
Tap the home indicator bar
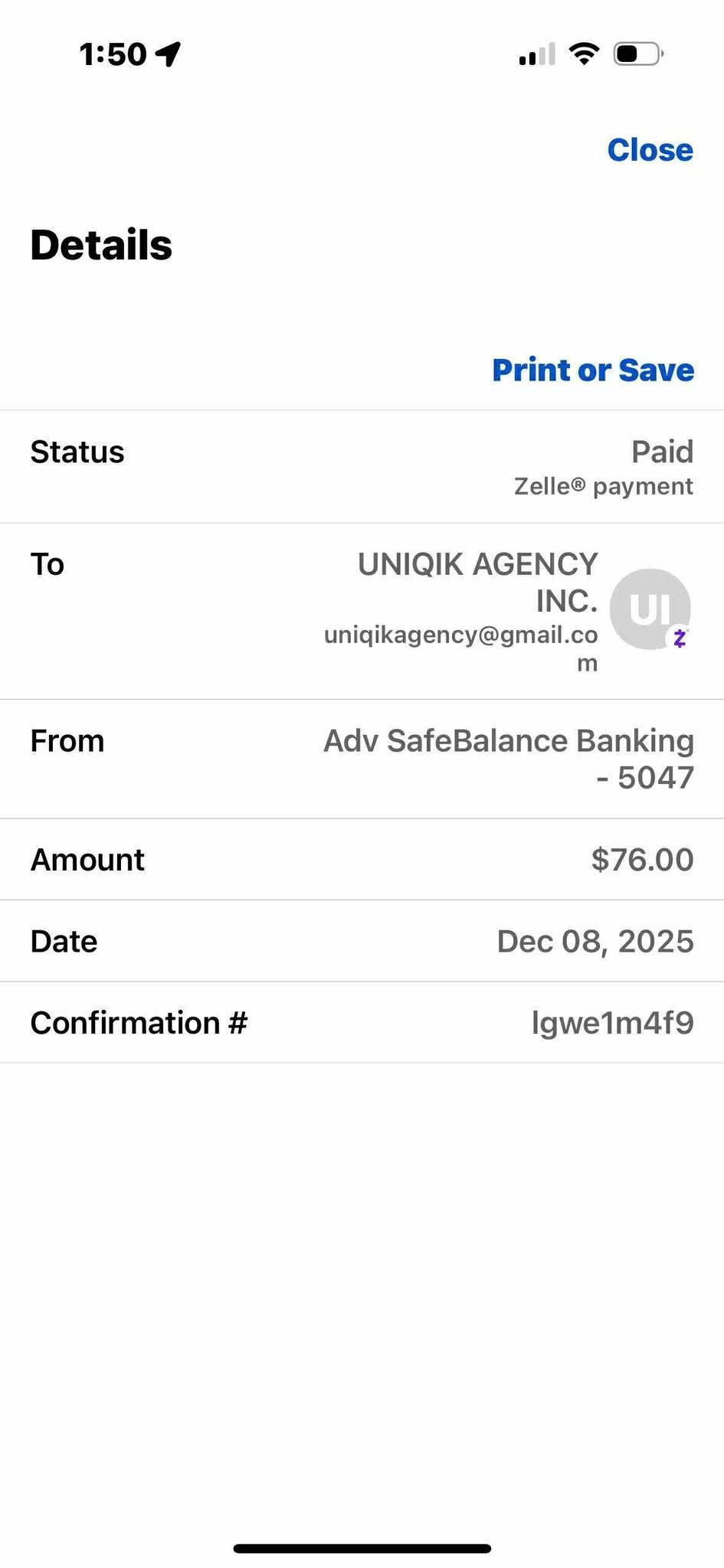pos(362,1548)
